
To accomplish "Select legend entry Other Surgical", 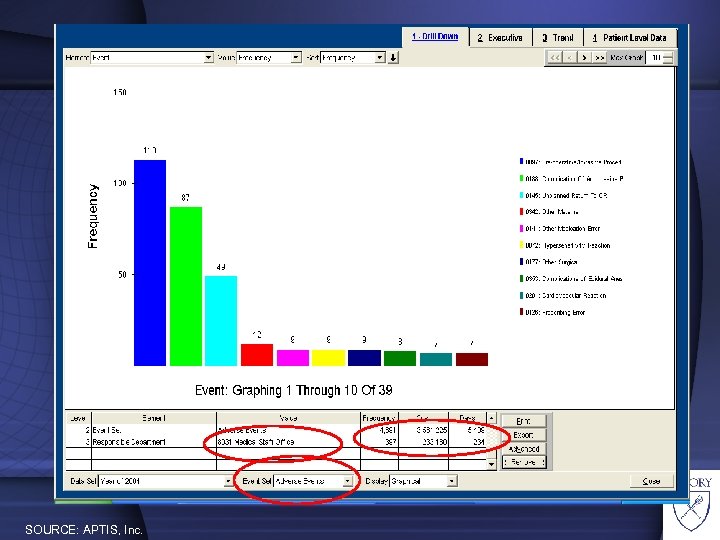I will (551, 262).
